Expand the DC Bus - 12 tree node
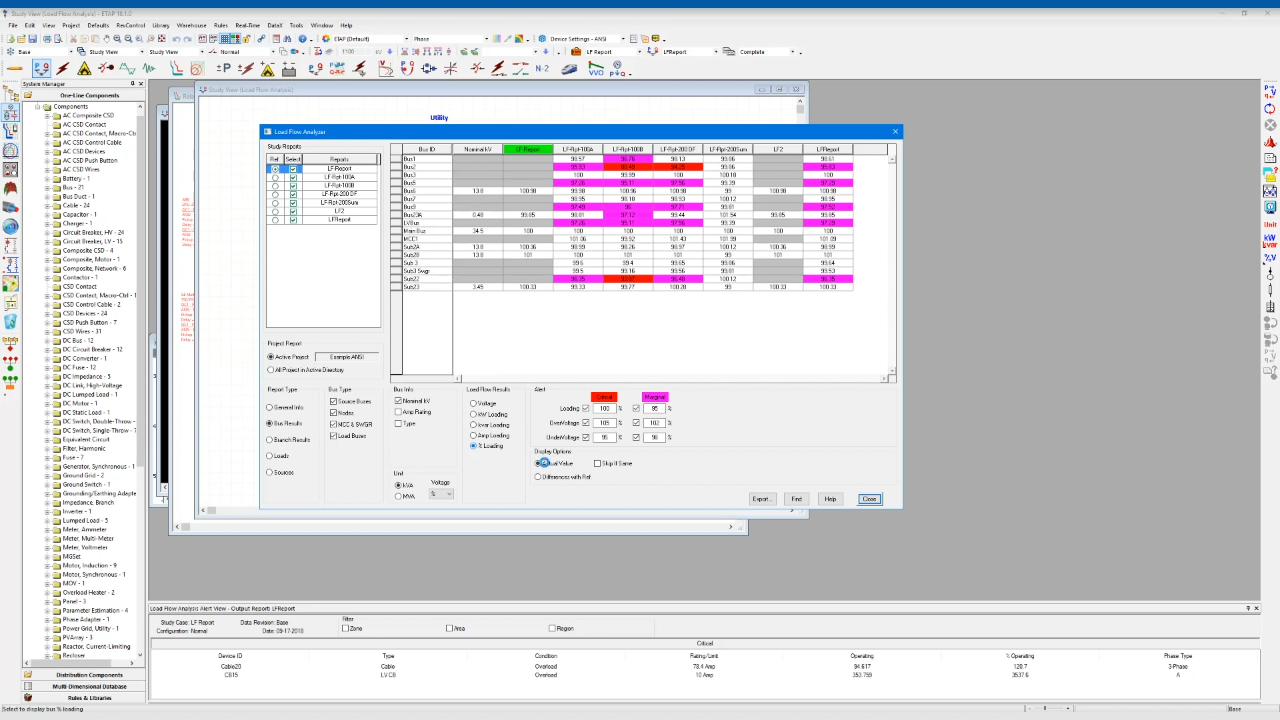The width and height of the screenshot is (1280, 720). click(46, 340)
